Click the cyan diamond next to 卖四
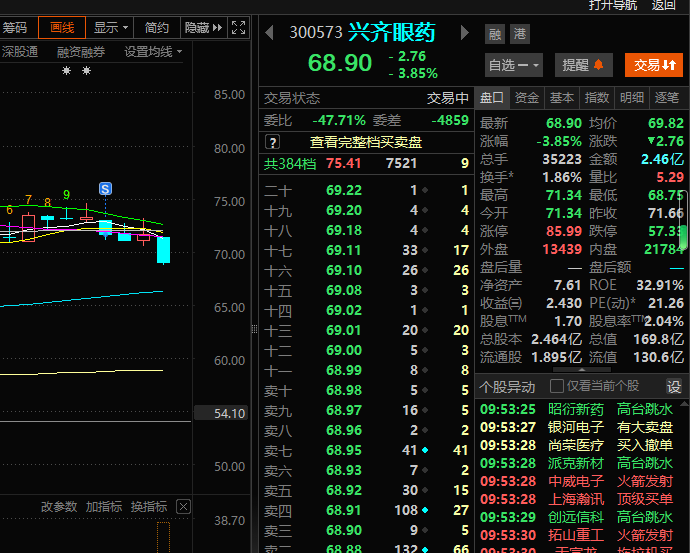690x553 pixels. click(x=425, y=510)
